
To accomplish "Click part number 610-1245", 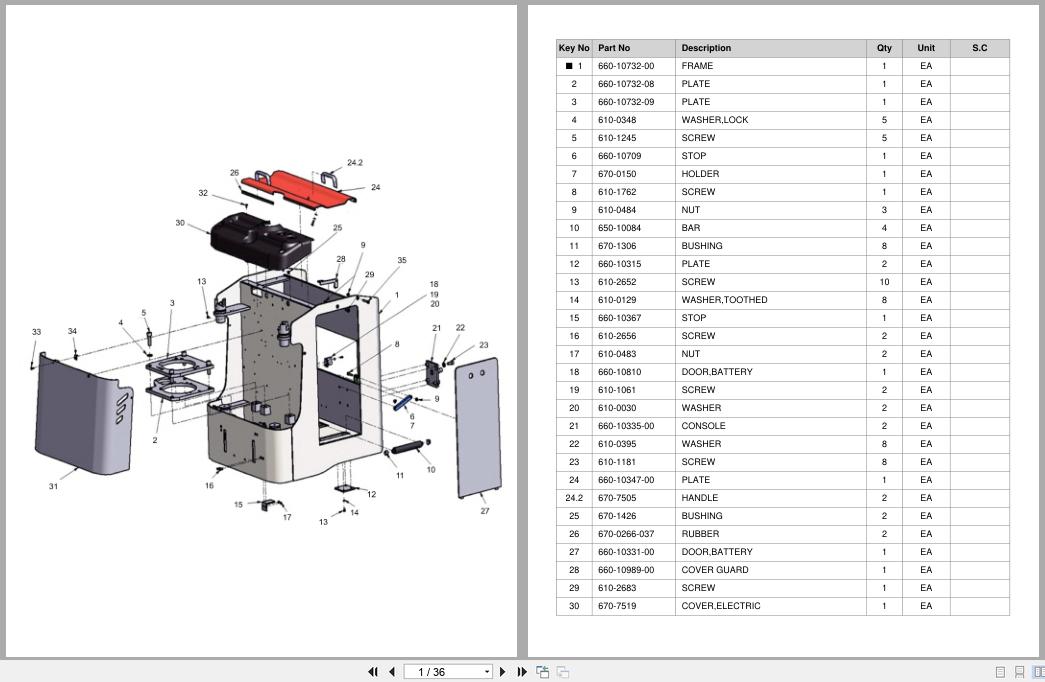I will [617, 138].
